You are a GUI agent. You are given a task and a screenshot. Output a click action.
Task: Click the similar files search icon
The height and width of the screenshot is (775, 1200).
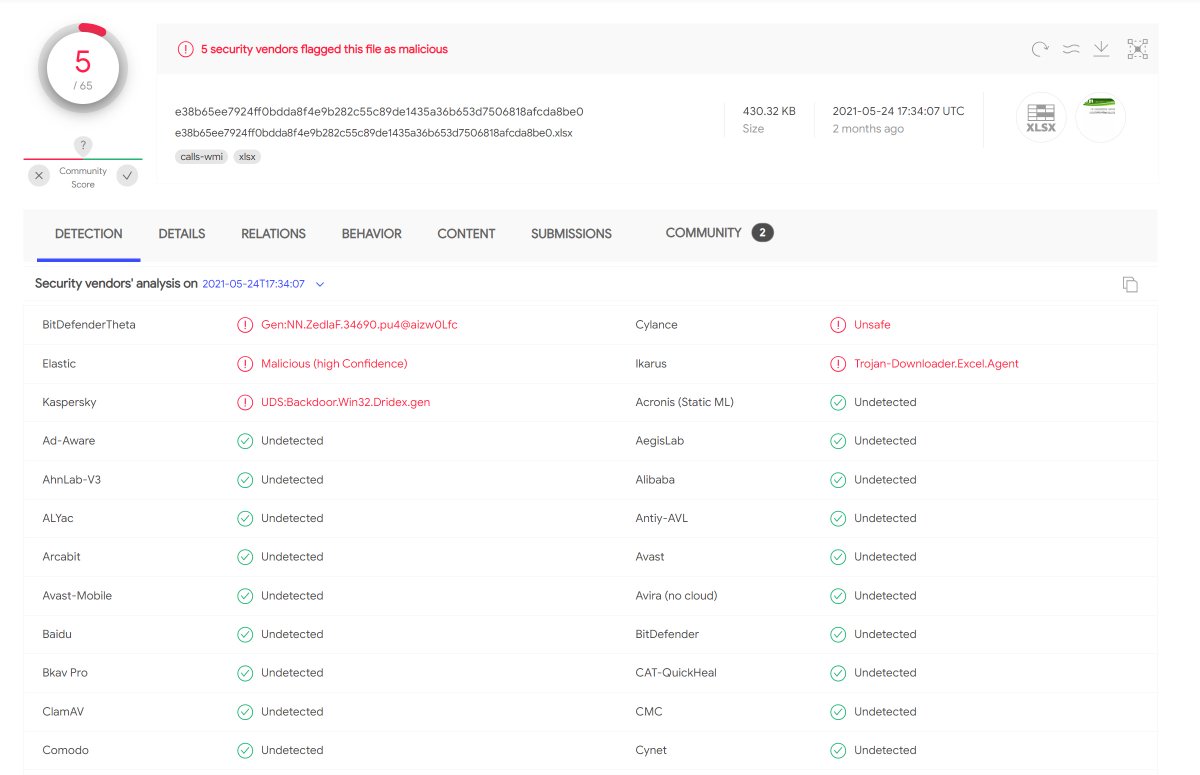click(1070, 49)
